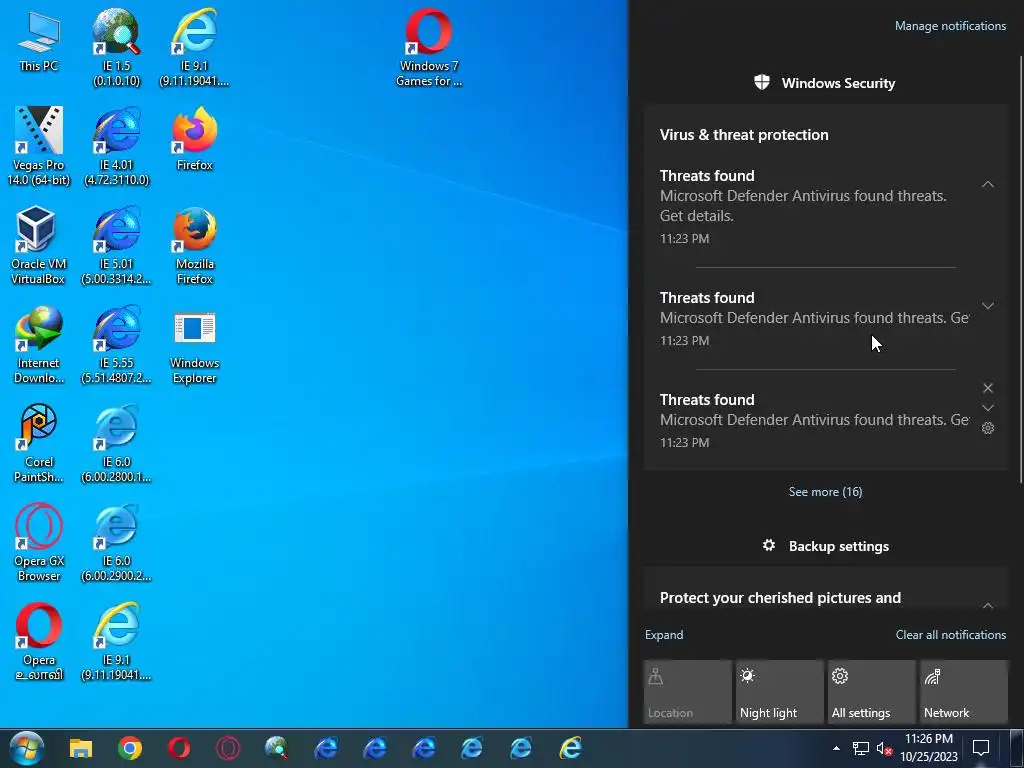Open the expanded Threats found notification with Get details
Screen dimensions: 1024x768
tap(825, 207)
